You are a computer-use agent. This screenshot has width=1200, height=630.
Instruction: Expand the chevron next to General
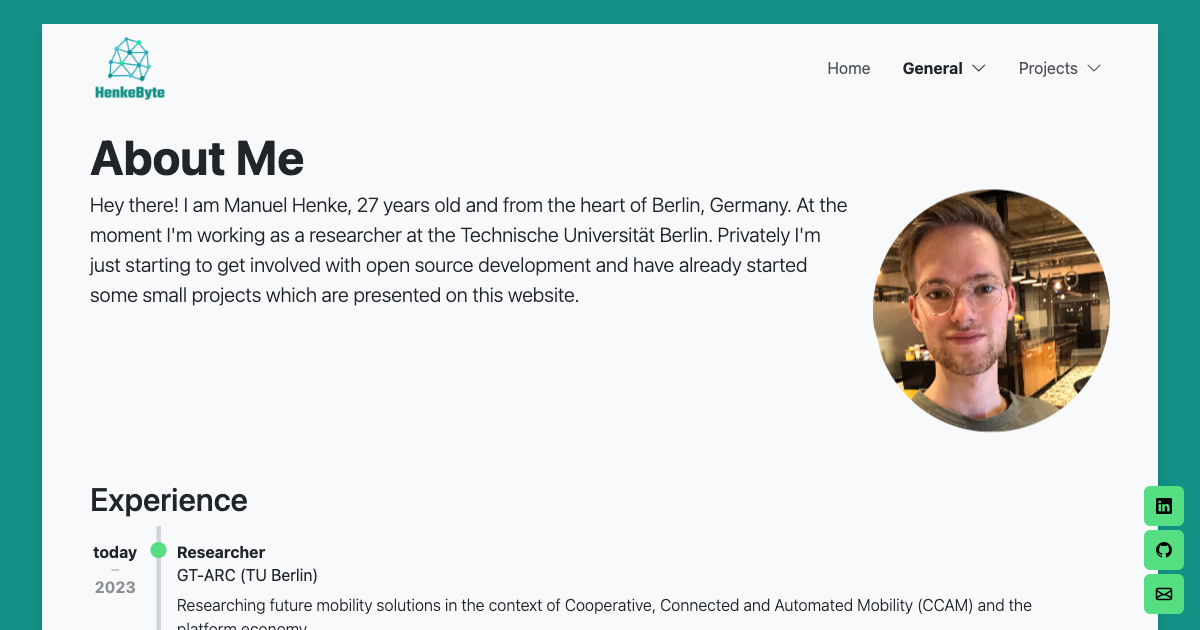(979, 68)
